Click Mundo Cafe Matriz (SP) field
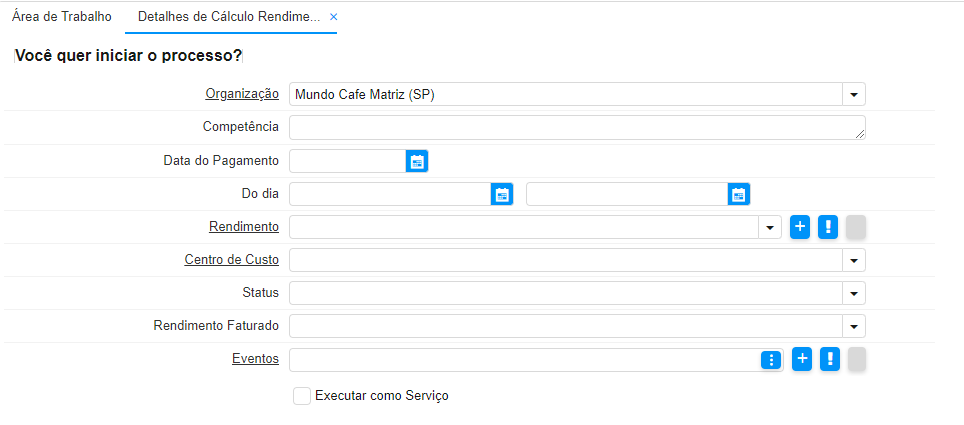 566,95
